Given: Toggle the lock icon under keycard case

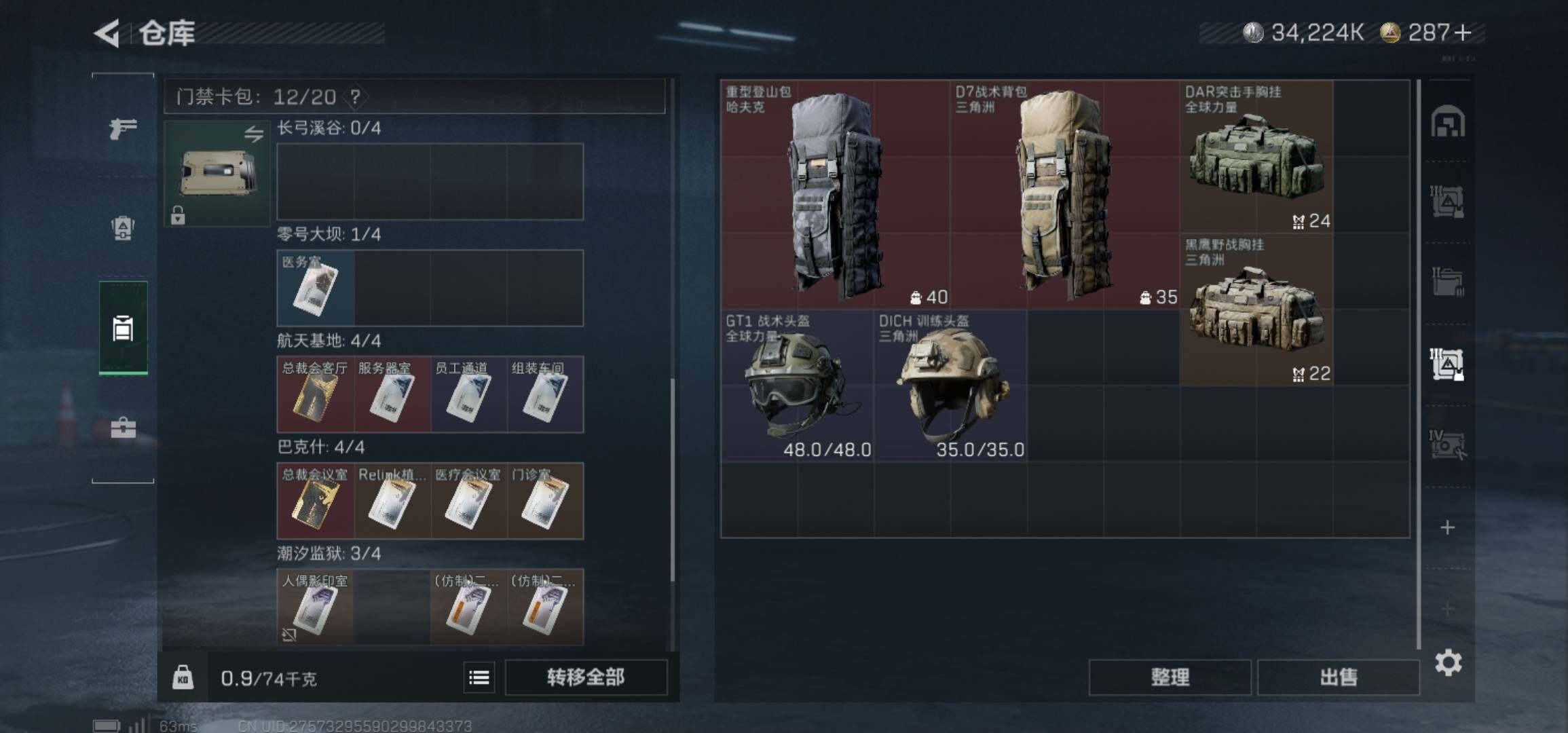Looking at the screenshot, I should point(178,215).
